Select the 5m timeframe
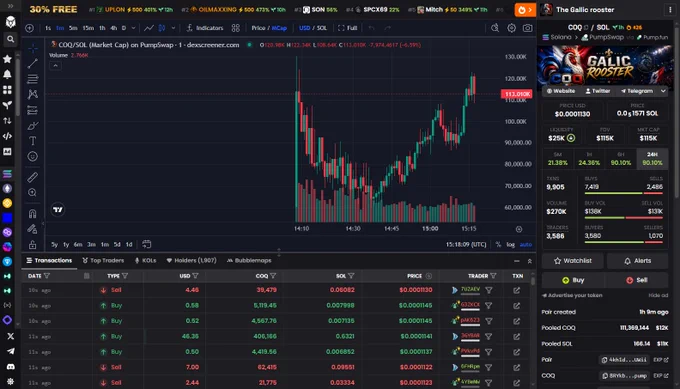680x389 pixels. coord(73,28)
